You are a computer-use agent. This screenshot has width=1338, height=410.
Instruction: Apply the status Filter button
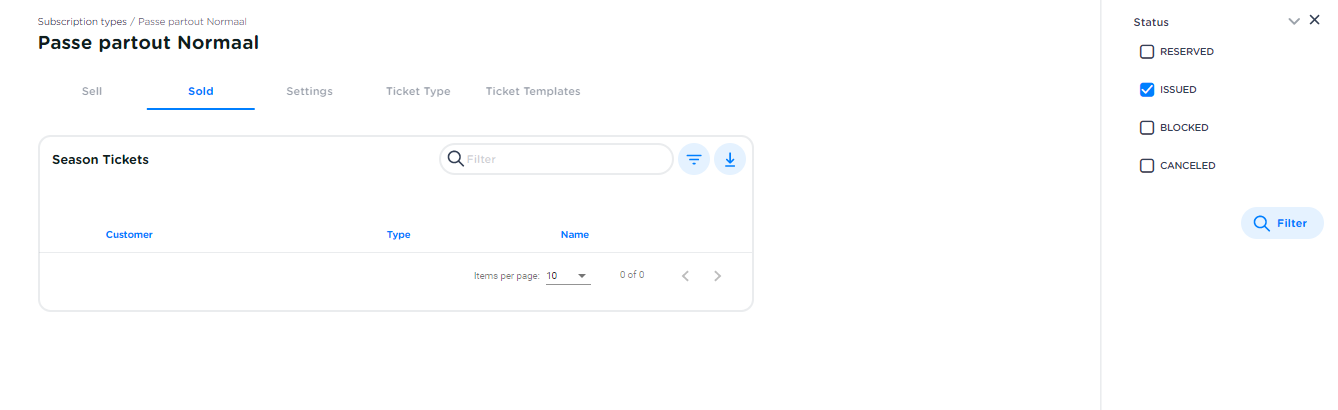tap(1282, 223)
